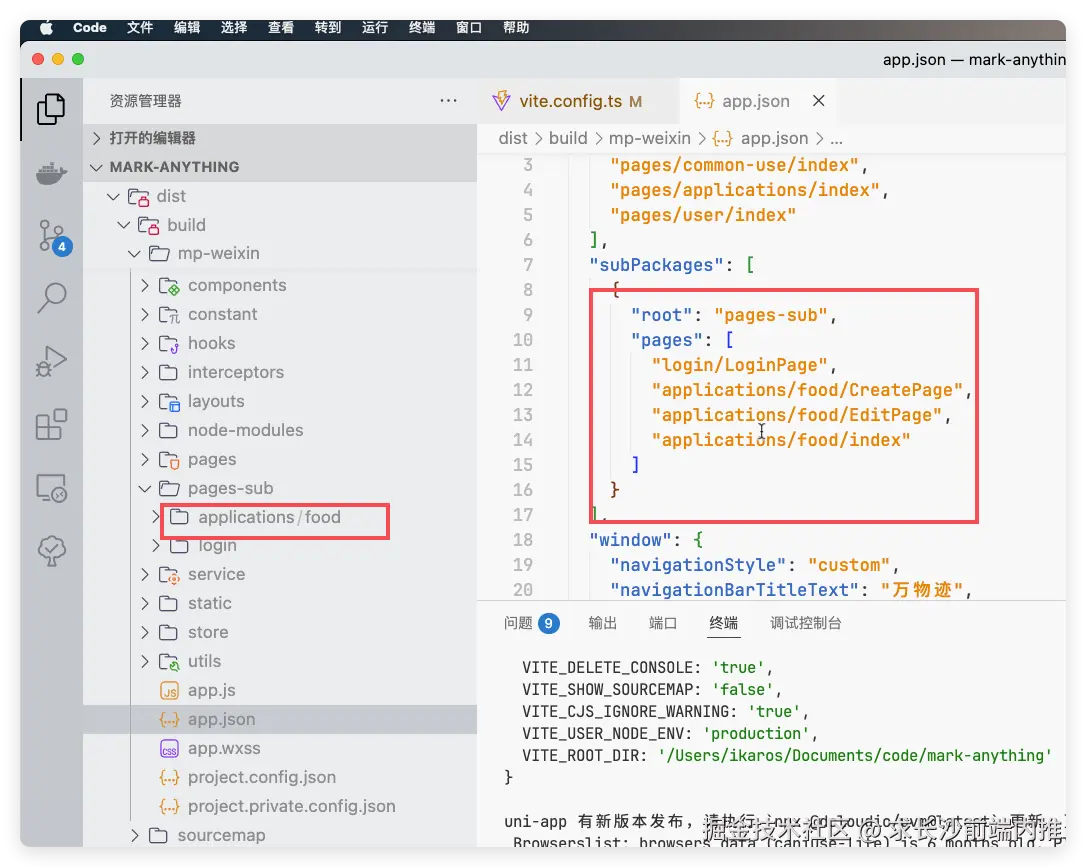Viewport: 1086px width, 867px height.
Task: Collapse the mp-weixin folder chevron
Action: pos(134,253)
